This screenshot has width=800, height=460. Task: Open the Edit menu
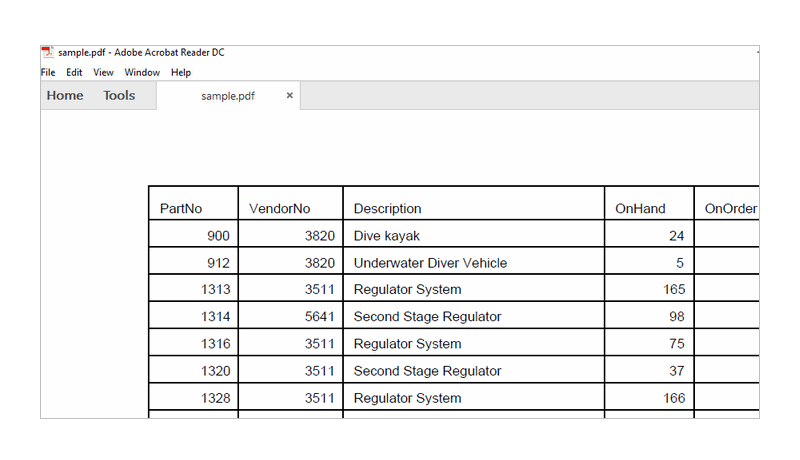74,73
